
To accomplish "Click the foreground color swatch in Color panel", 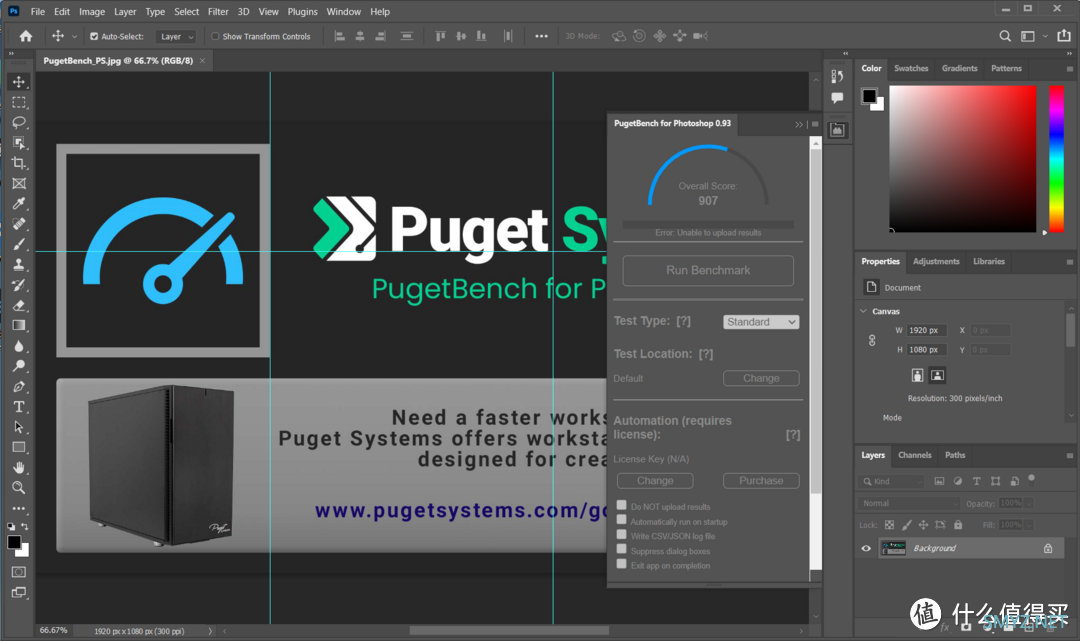I will [869, 96].
